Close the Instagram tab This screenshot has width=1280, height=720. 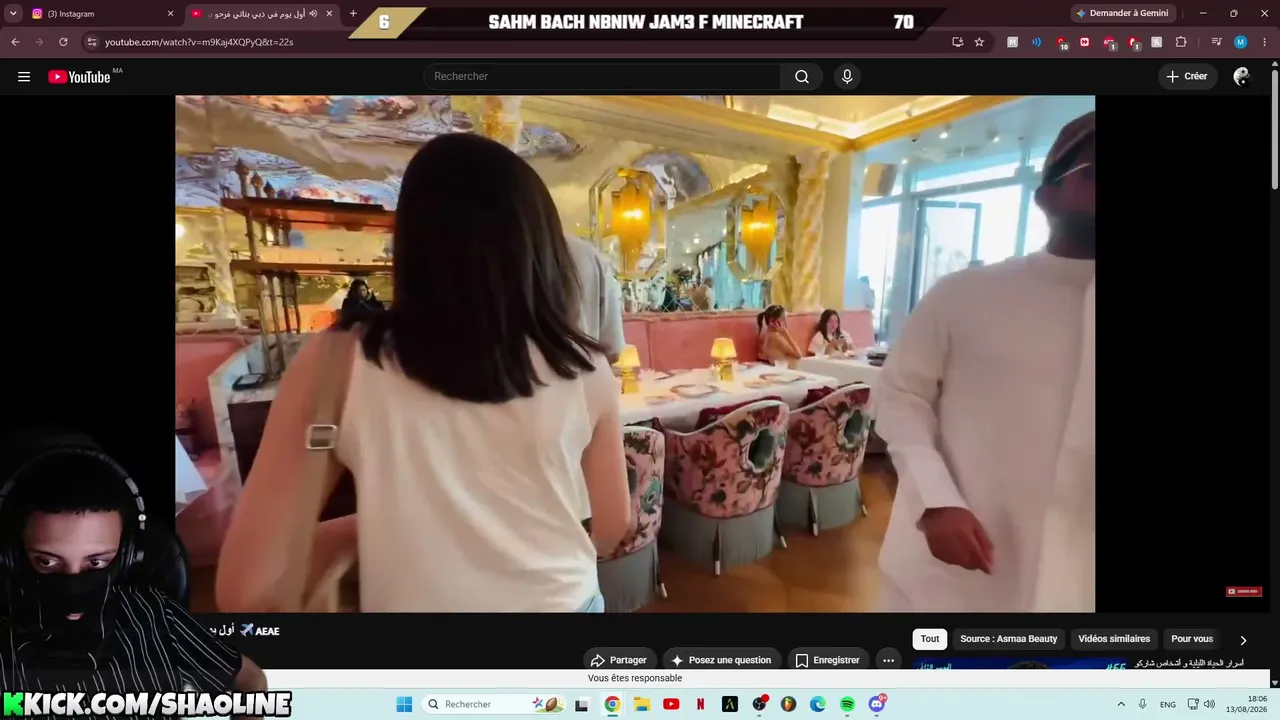170,14
